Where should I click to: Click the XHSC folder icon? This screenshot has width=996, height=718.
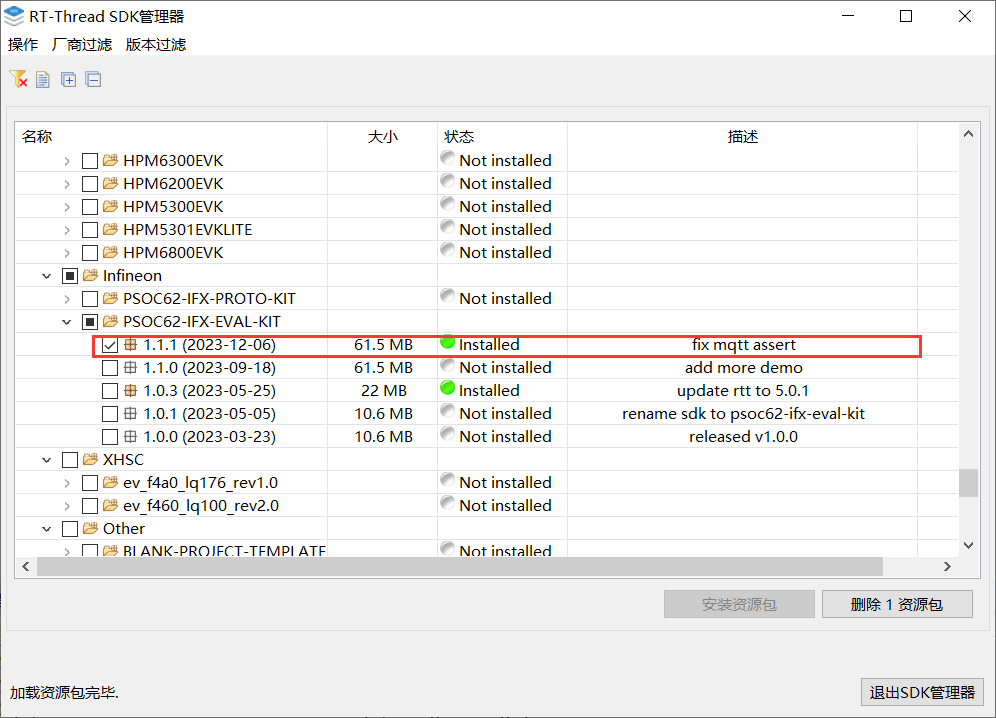(90, 459)
